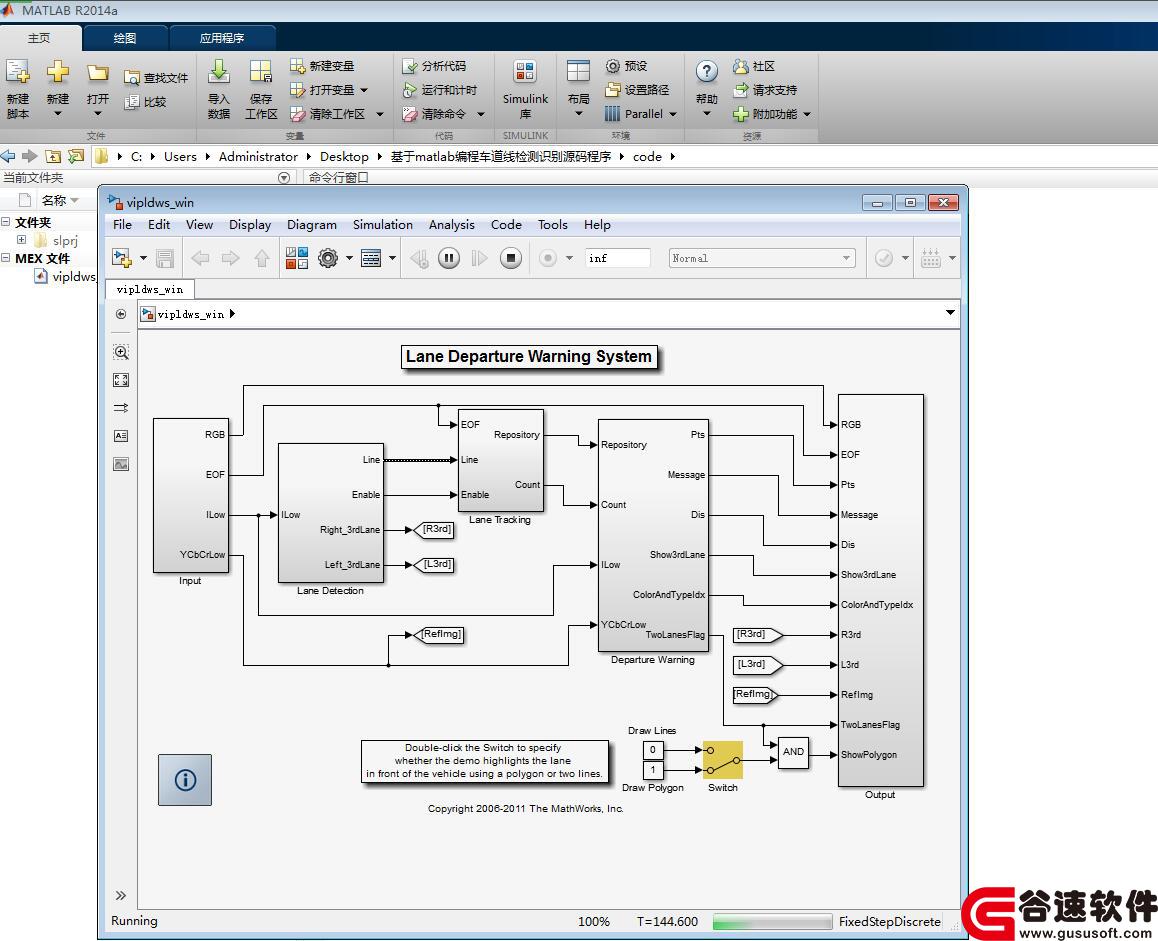Click Request Support (请求支持) icon
This screenshot has width=1158, height=941.
coord(741,89)
